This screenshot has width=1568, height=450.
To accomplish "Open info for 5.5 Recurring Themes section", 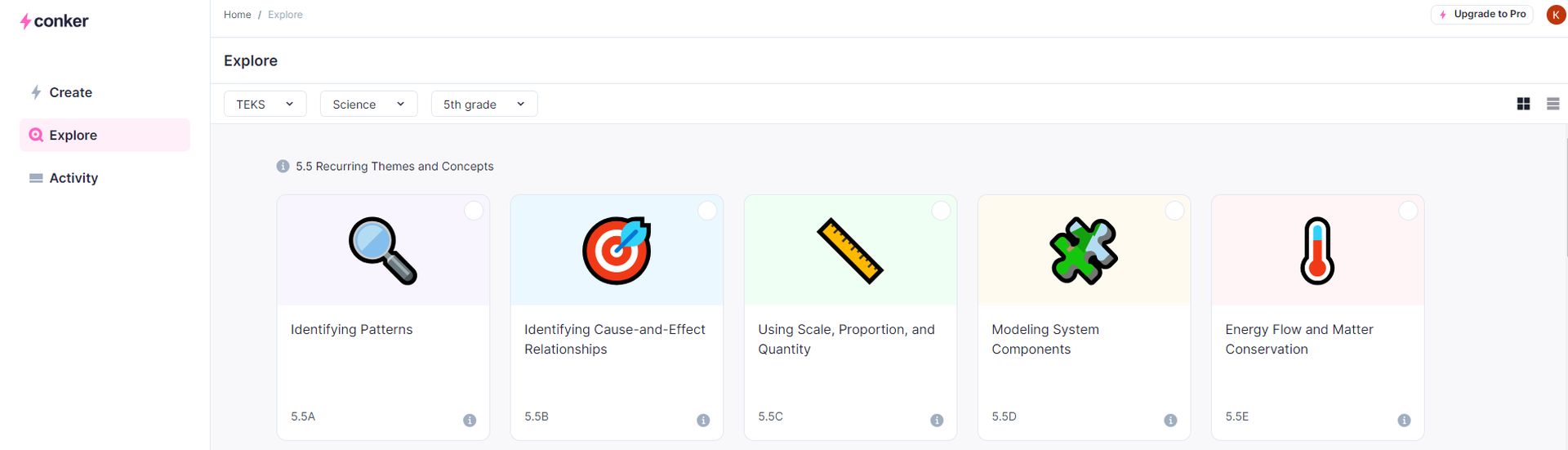I will pos(283,167).
